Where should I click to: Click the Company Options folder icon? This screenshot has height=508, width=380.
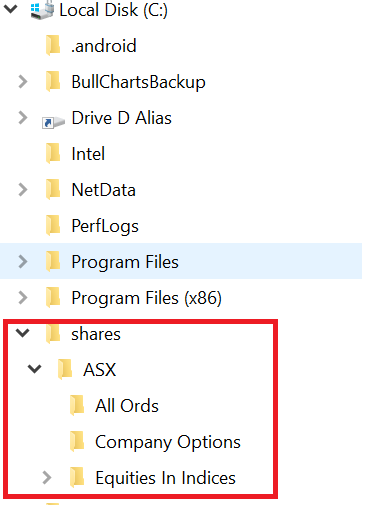(x=77, y=441)
